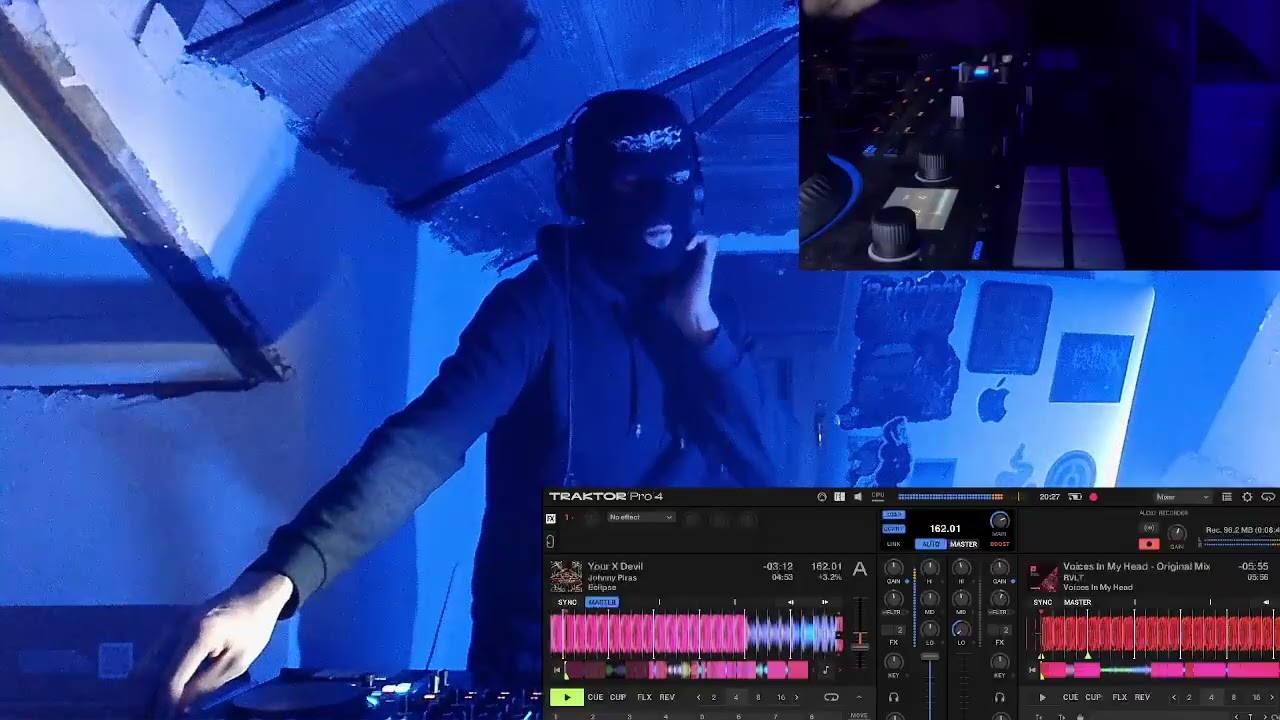Click loop size decrease arrow on Deck B
This screenshot has width=1280, height=720.
click(x=1174, y=697)
